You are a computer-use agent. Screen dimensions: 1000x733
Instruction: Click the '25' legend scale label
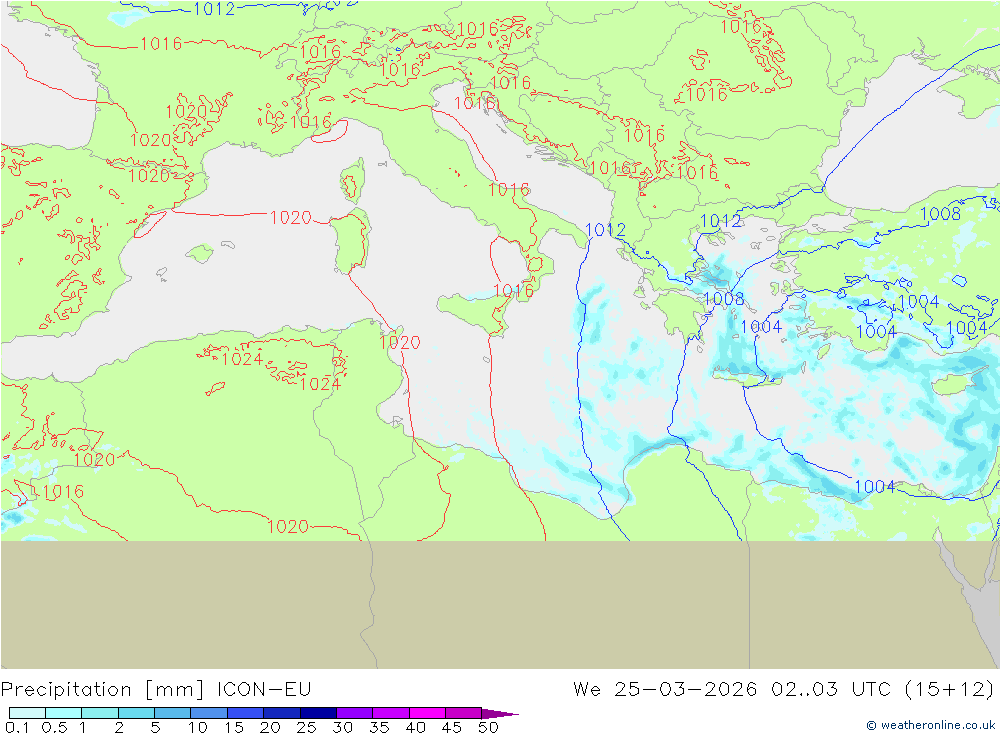(306, 727)
